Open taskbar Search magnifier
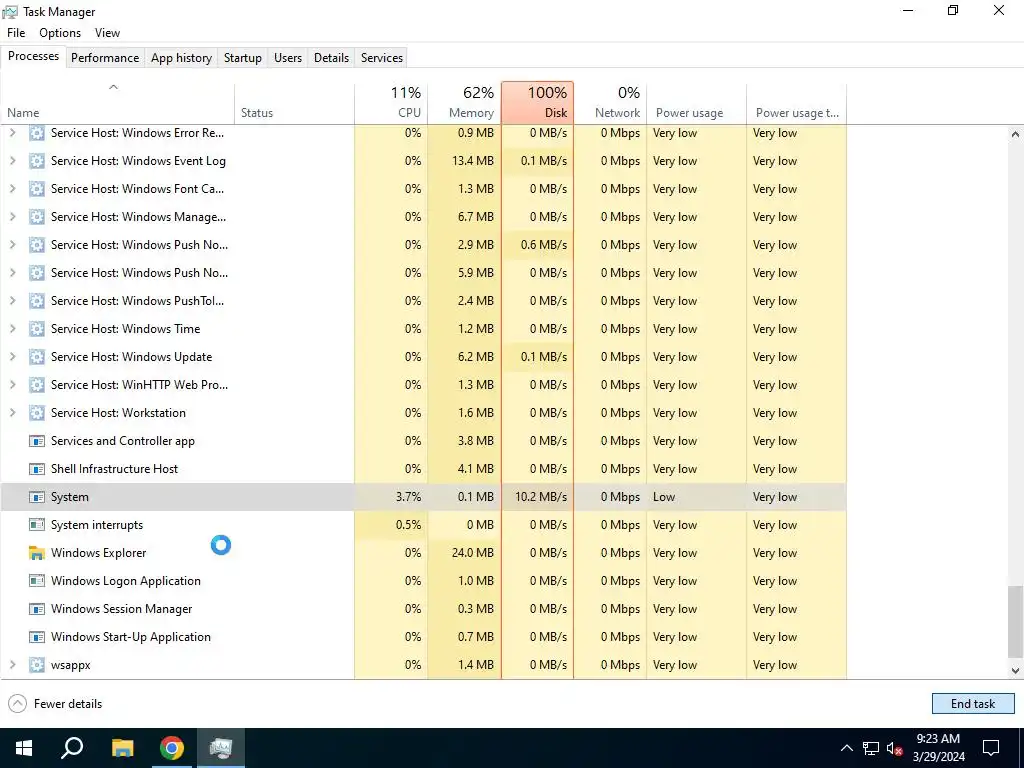The image size is (1024, 768). (72, 748)
